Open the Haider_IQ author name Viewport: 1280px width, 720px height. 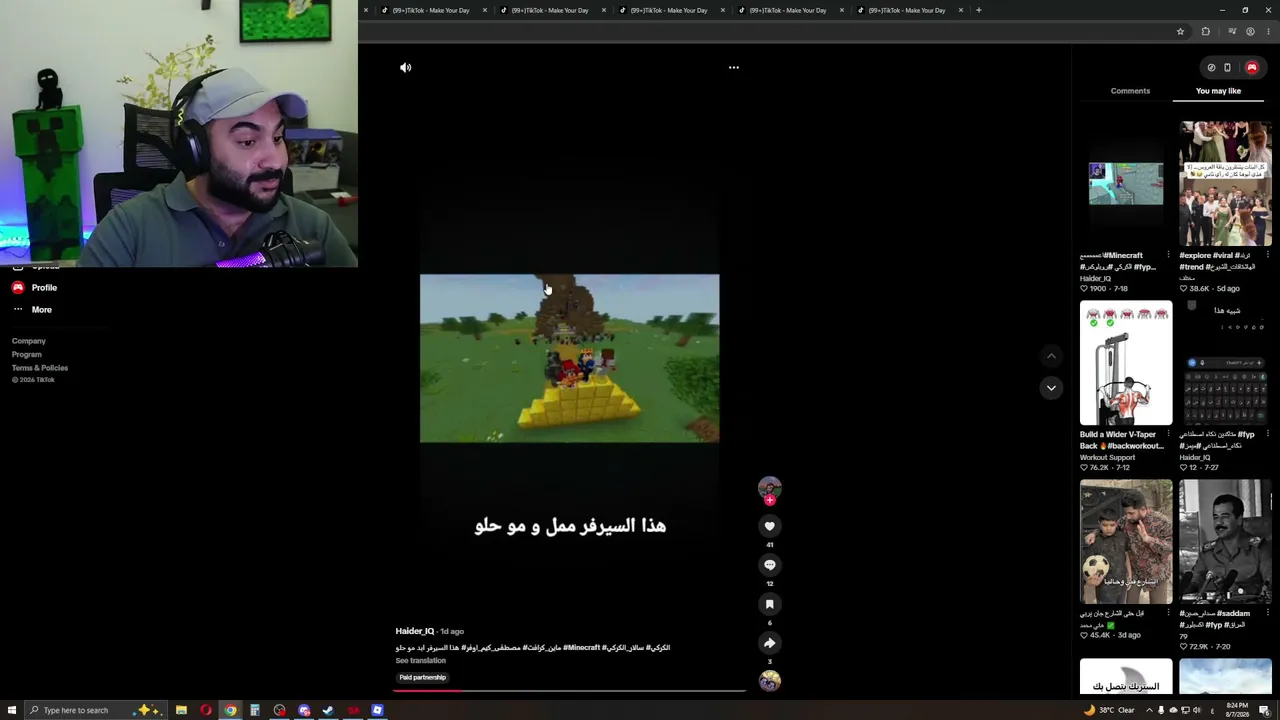[415, 631]
